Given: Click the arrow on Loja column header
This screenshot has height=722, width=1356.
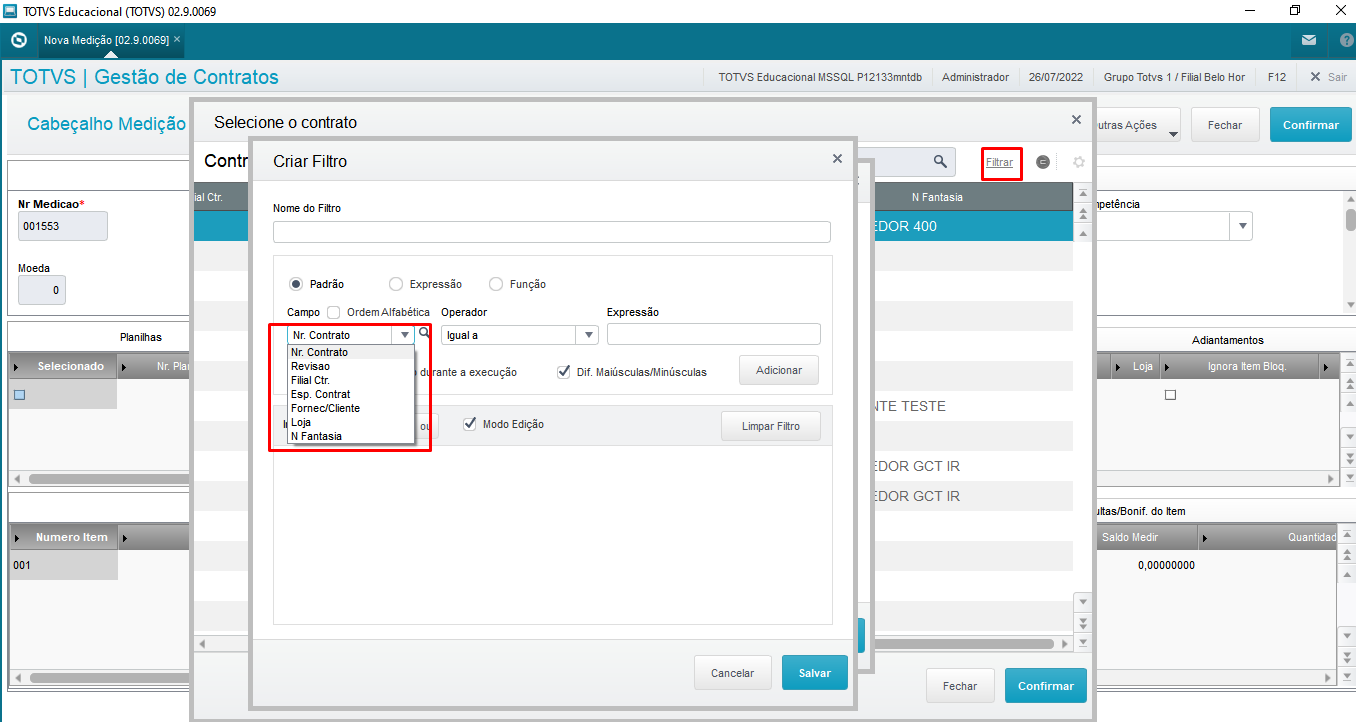Looking at the screenshot, I should [1120, 367].
